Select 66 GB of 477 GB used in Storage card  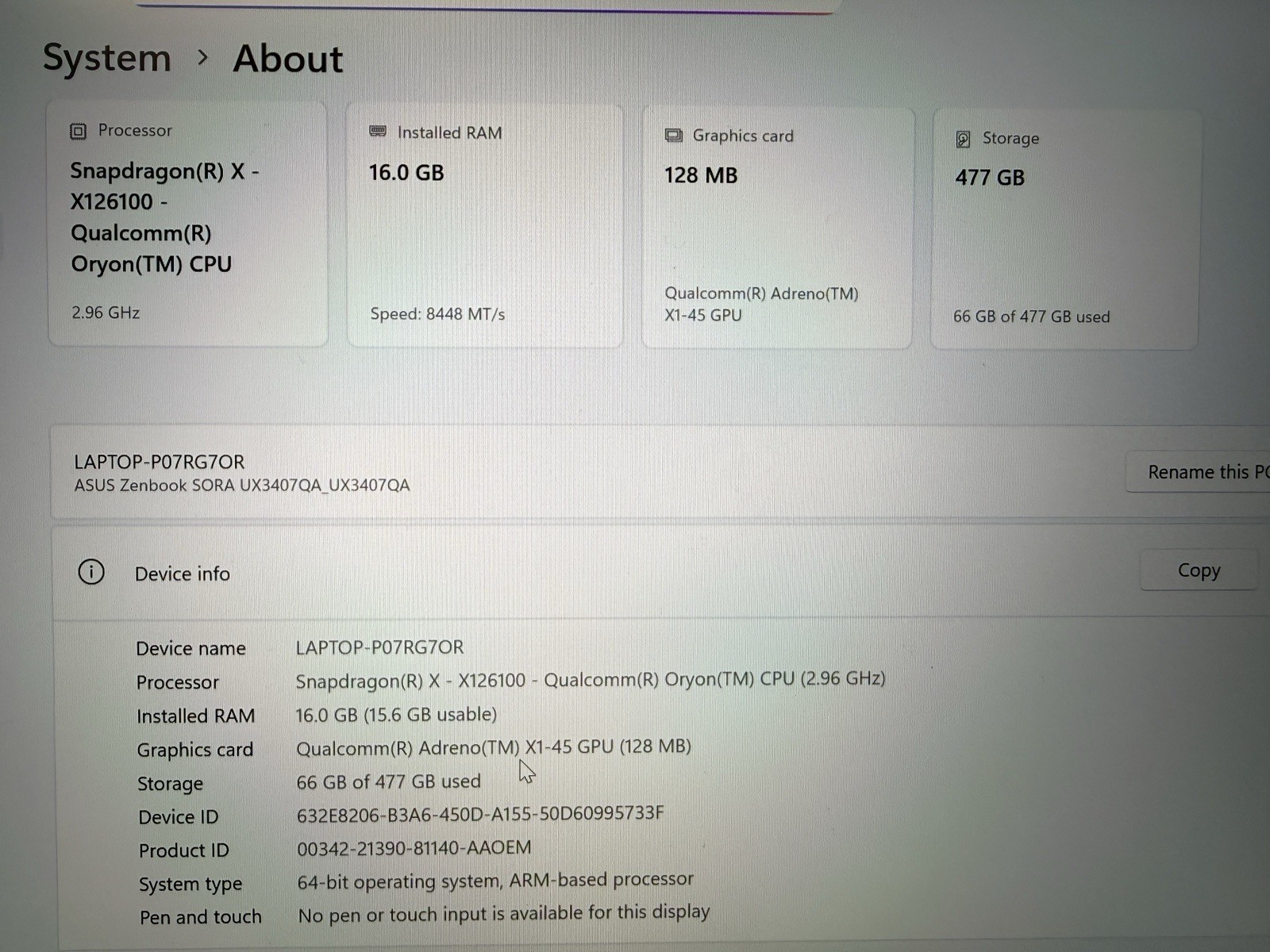point(1031,317)
